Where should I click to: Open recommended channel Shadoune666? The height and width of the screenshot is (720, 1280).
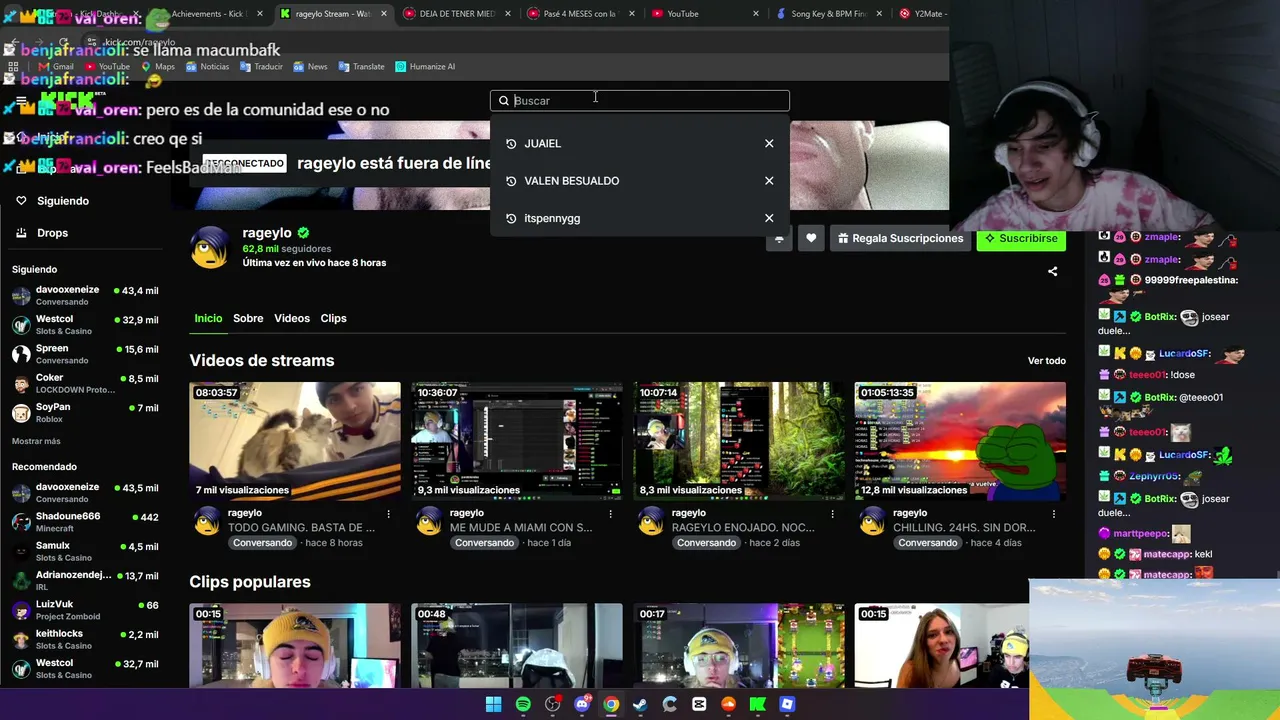tap(85, 522)
